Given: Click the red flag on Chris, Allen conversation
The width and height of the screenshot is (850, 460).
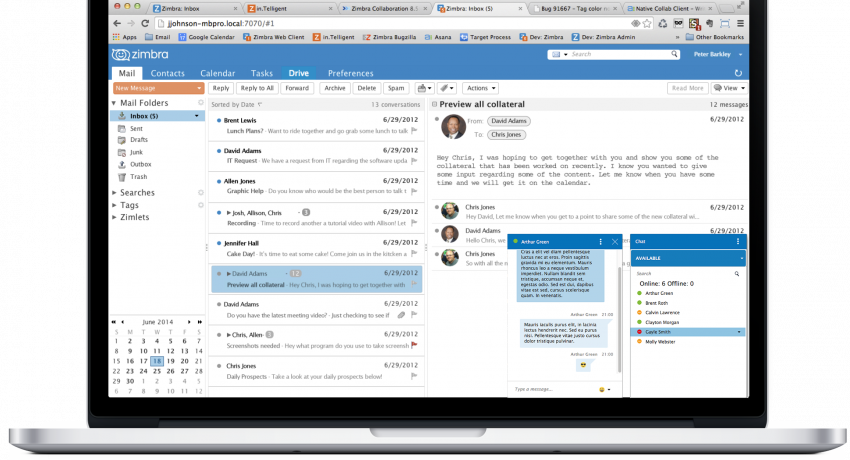Looking at the screenshot, I should coord(414,345).
